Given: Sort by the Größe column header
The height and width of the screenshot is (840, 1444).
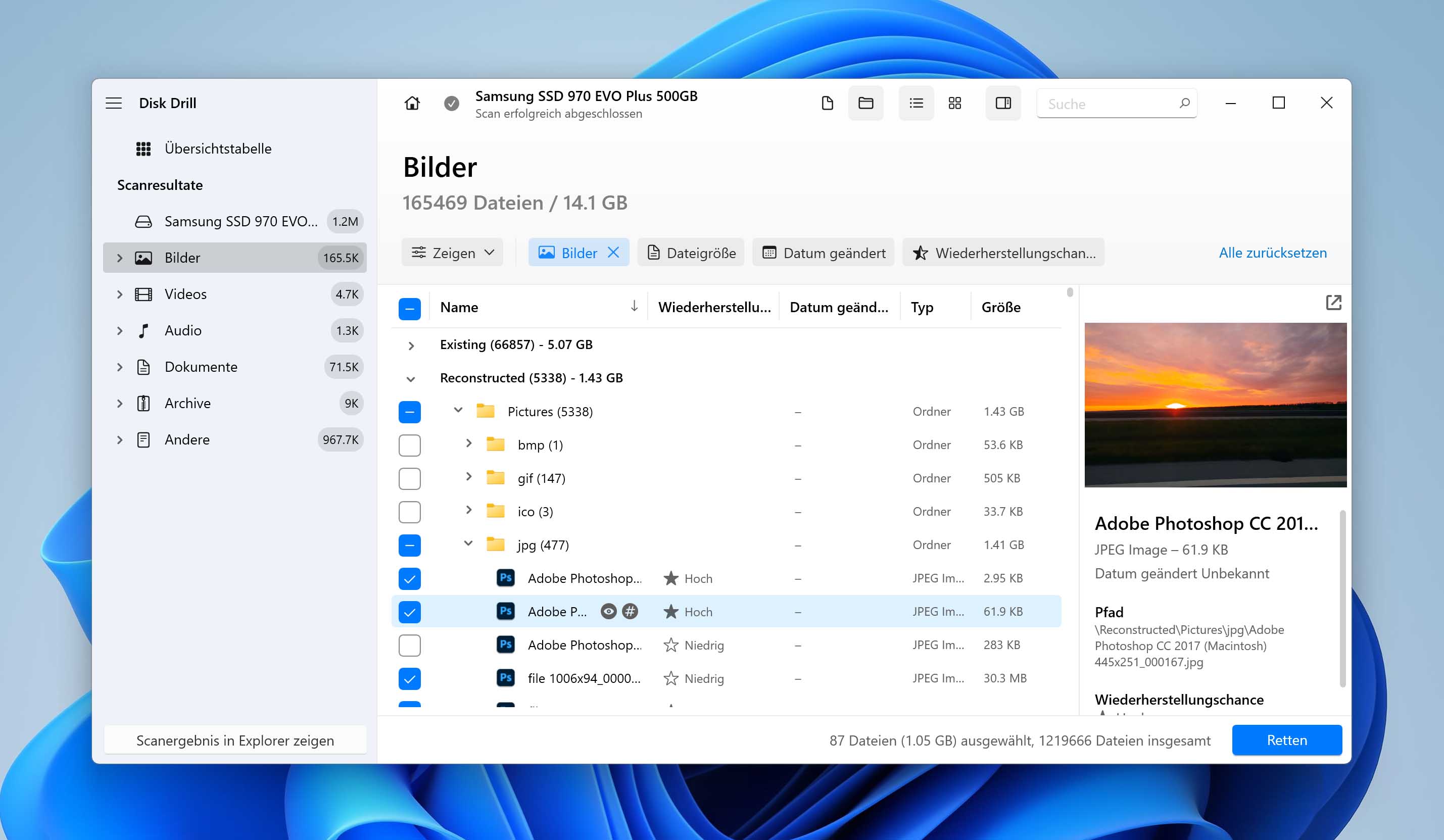Looking at the screenshot, I should 1000,307.
